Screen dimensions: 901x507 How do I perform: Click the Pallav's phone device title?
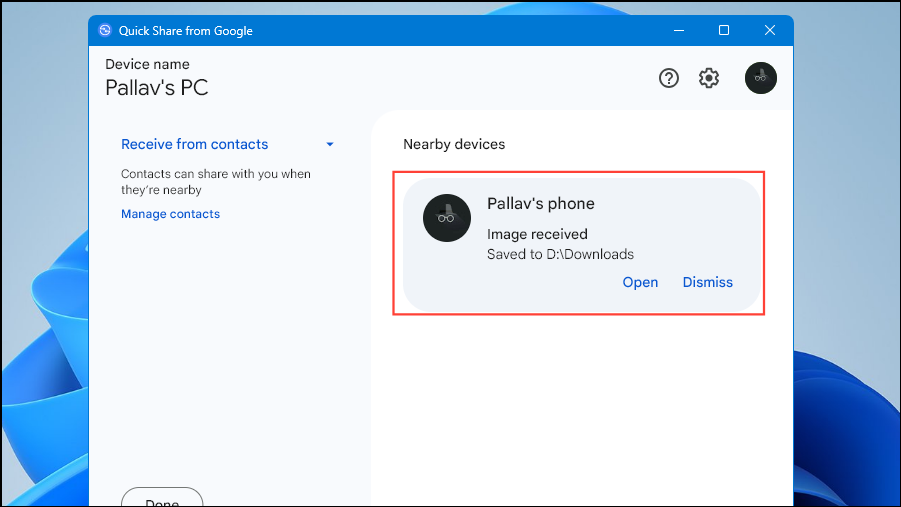pyautogui.click(x=541, y=203)
